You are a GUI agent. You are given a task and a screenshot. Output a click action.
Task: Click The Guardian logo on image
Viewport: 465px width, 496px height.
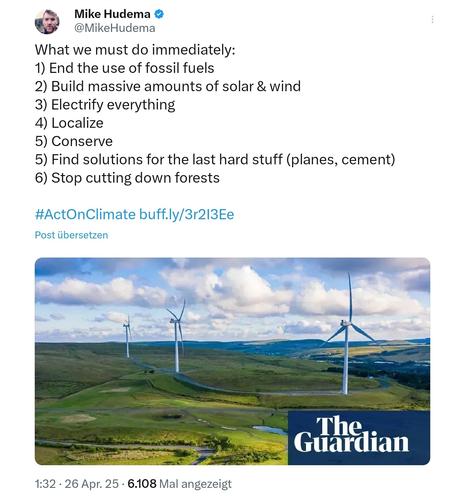click(x=359, y=438)
